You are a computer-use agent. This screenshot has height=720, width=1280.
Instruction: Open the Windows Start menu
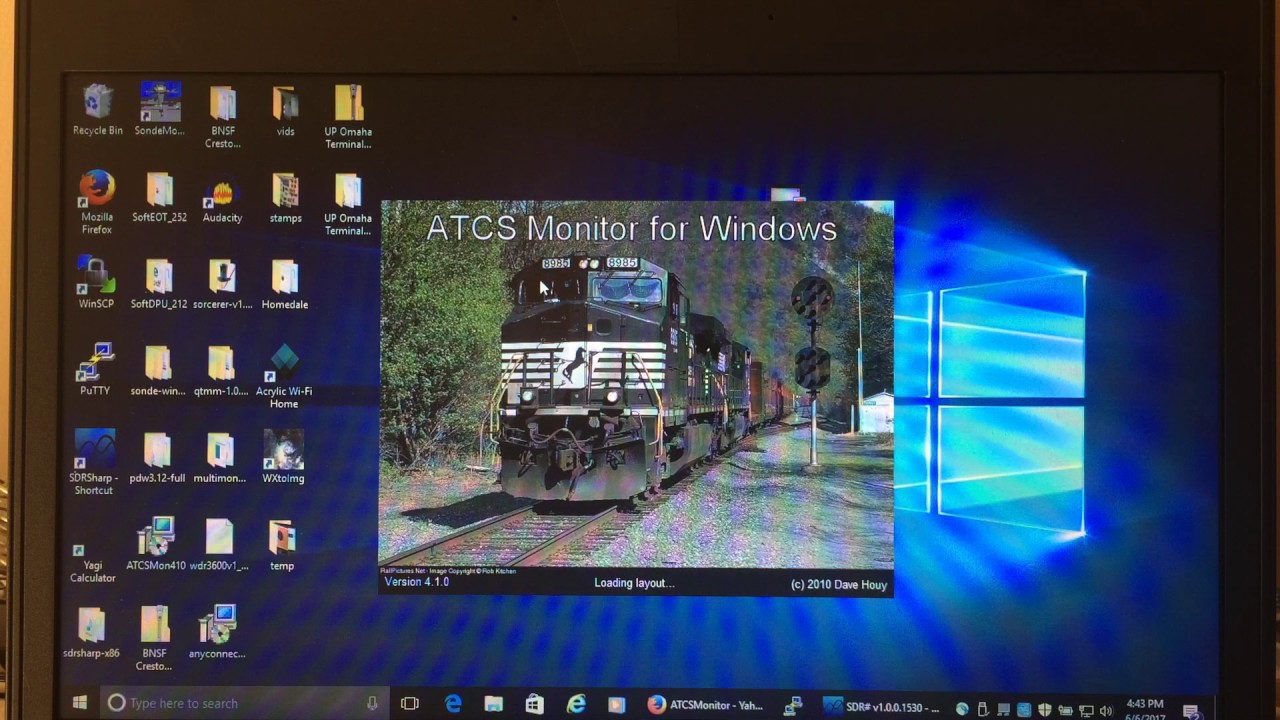(80, 703)
